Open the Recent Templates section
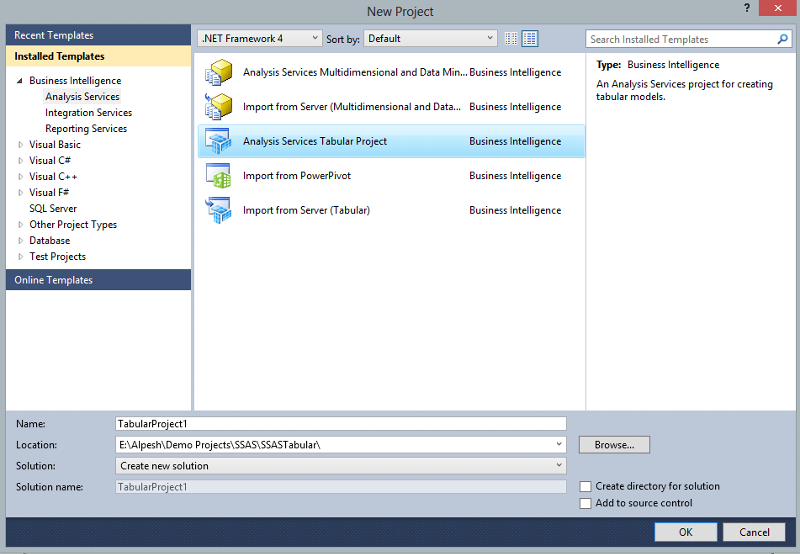The image size is (800, 554). point(98,35)
